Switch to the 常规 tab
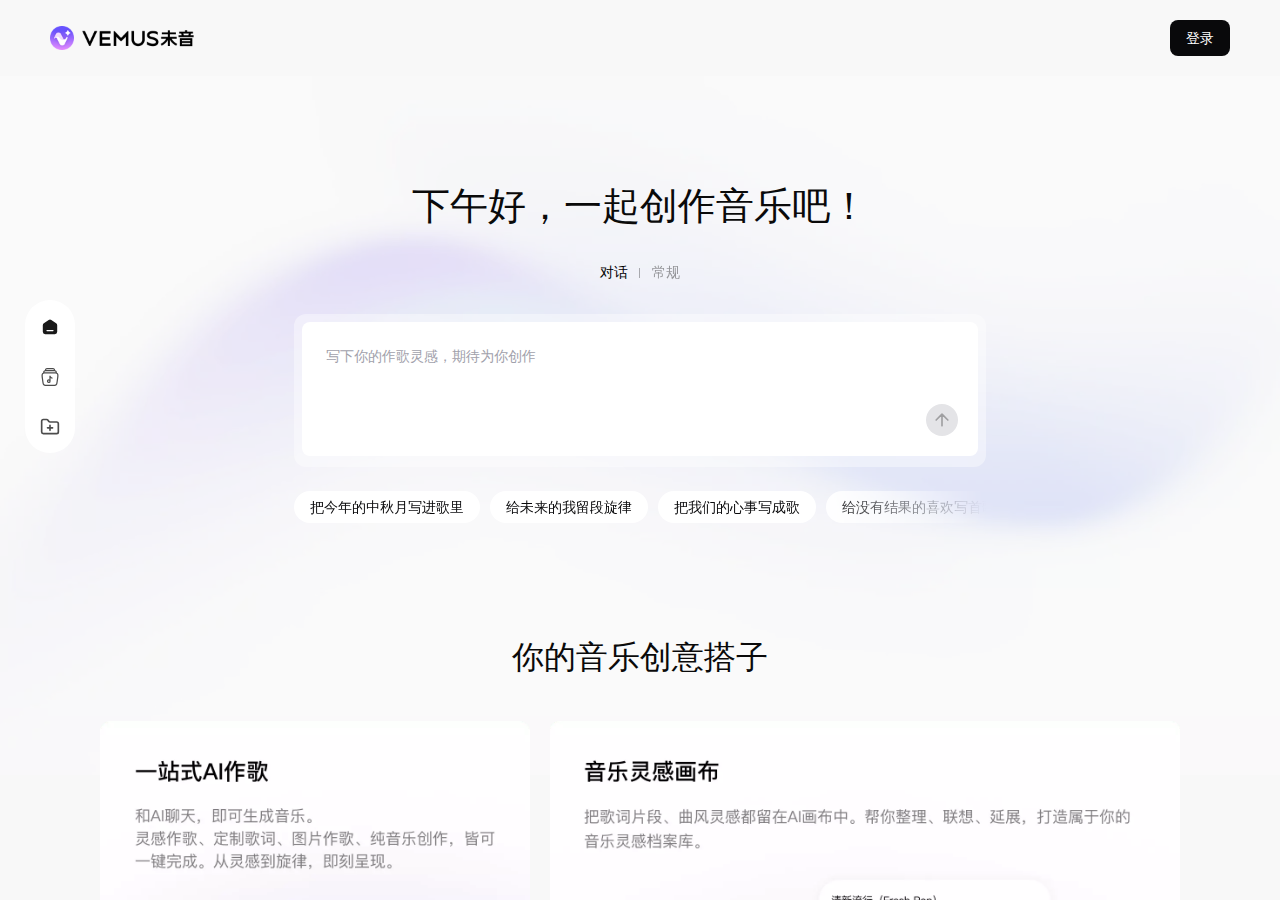 [666, 272]
